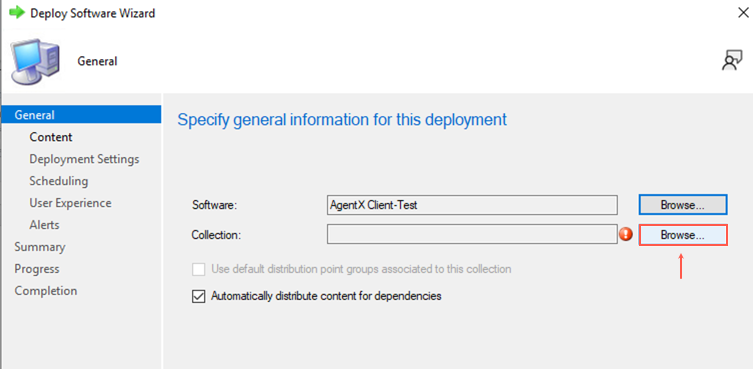The width and height of the screenshot is (753, 369).
Task: Switch to the Scheduling step
Action: (59, 181)
